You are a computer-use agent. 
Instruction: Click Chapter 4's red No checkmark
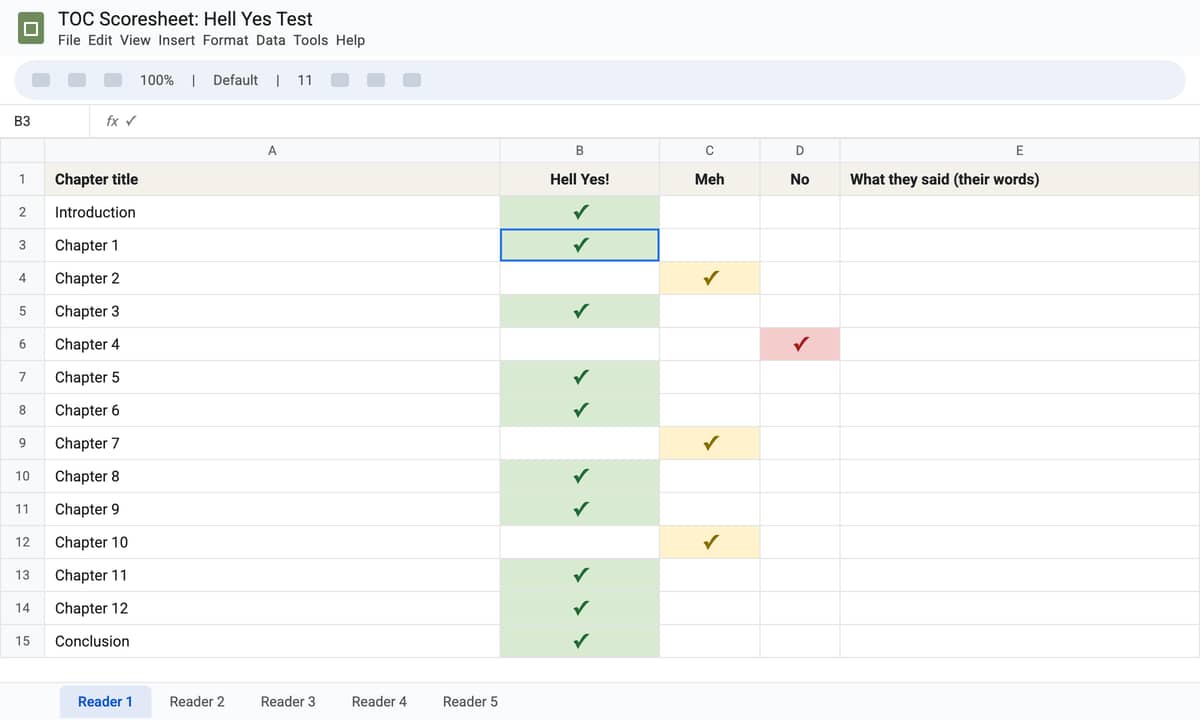click(x=800, y=344)
